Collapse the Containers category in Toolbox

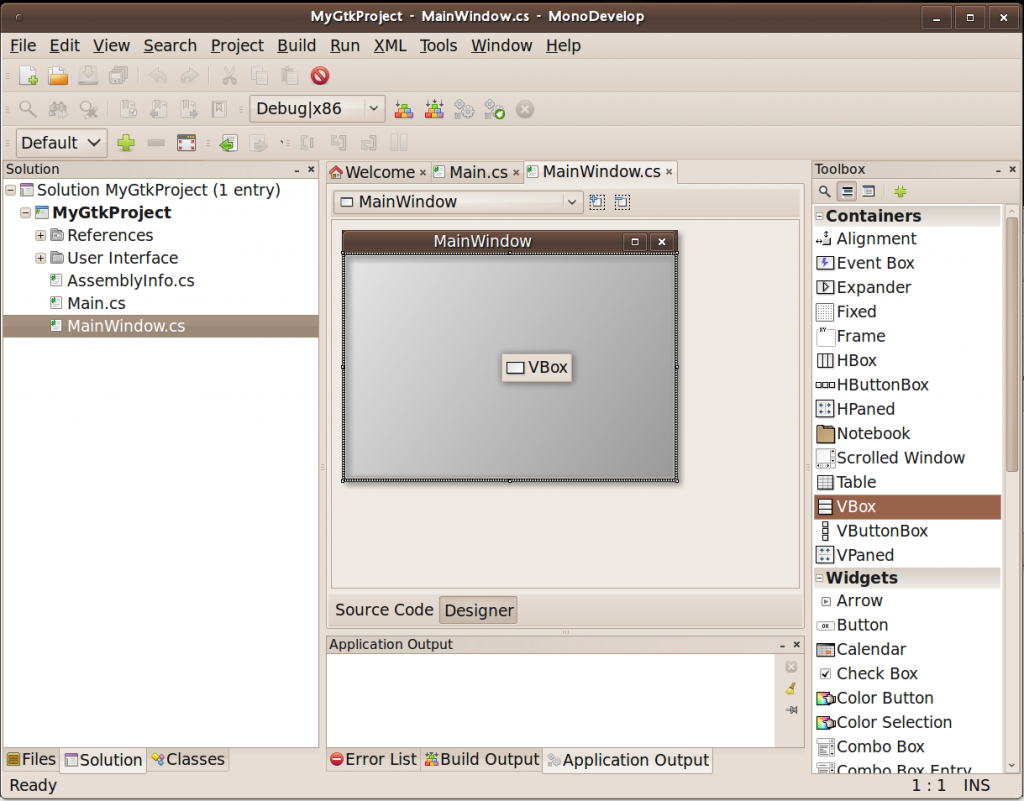[820, 216]
